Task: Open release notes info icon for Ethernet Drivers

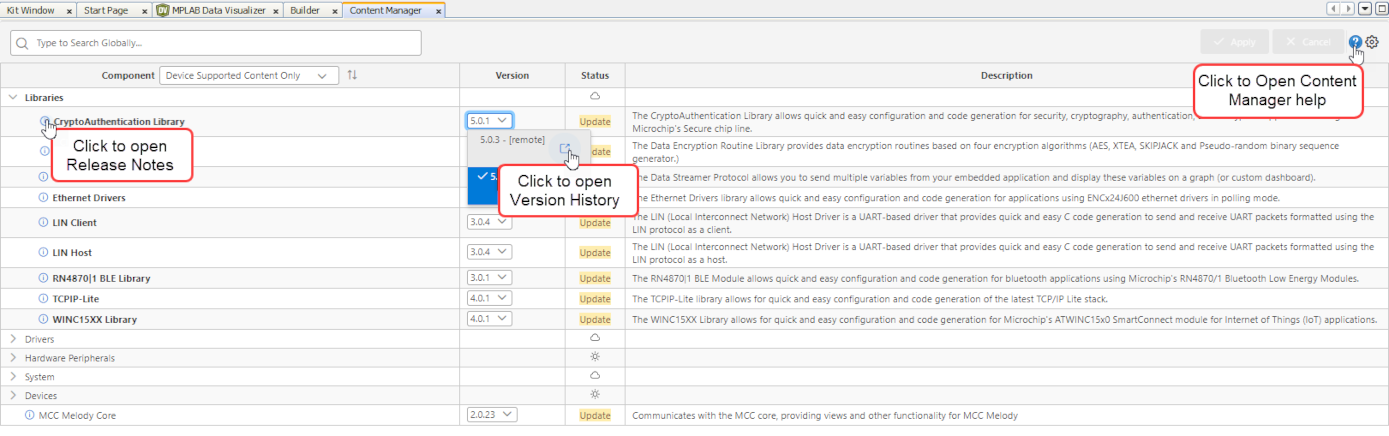Action: tap(43, 198)
